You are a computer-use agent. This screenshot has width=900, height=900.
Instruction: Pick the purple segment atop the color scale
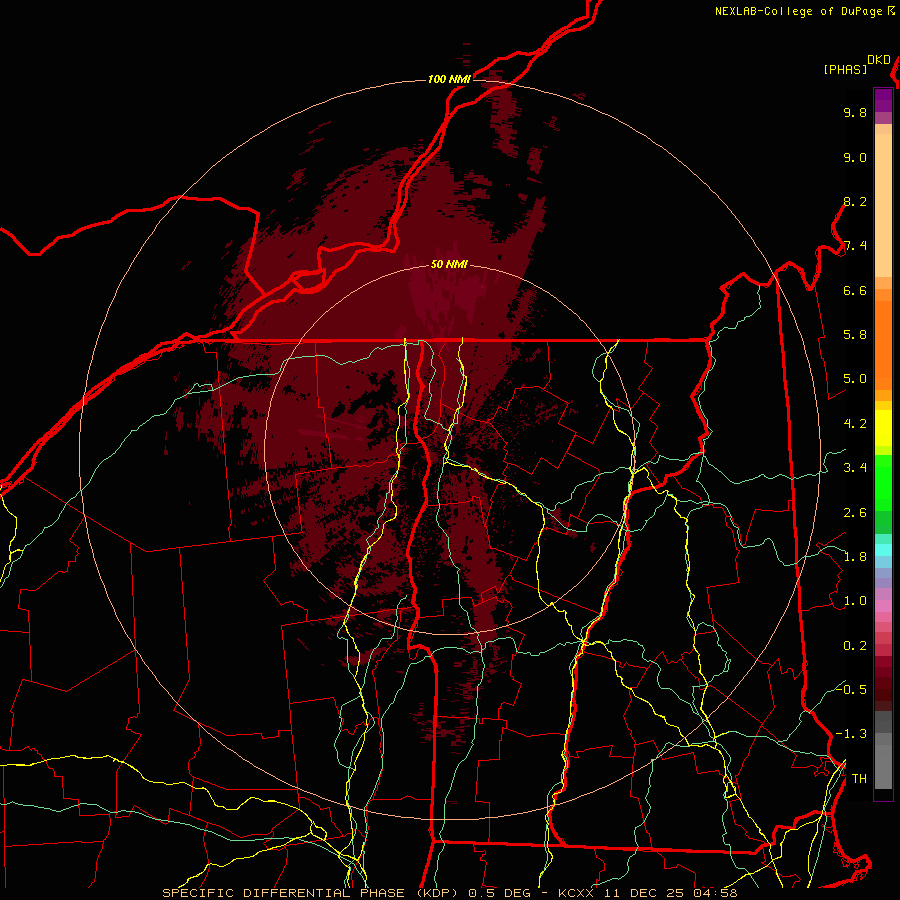883,100
